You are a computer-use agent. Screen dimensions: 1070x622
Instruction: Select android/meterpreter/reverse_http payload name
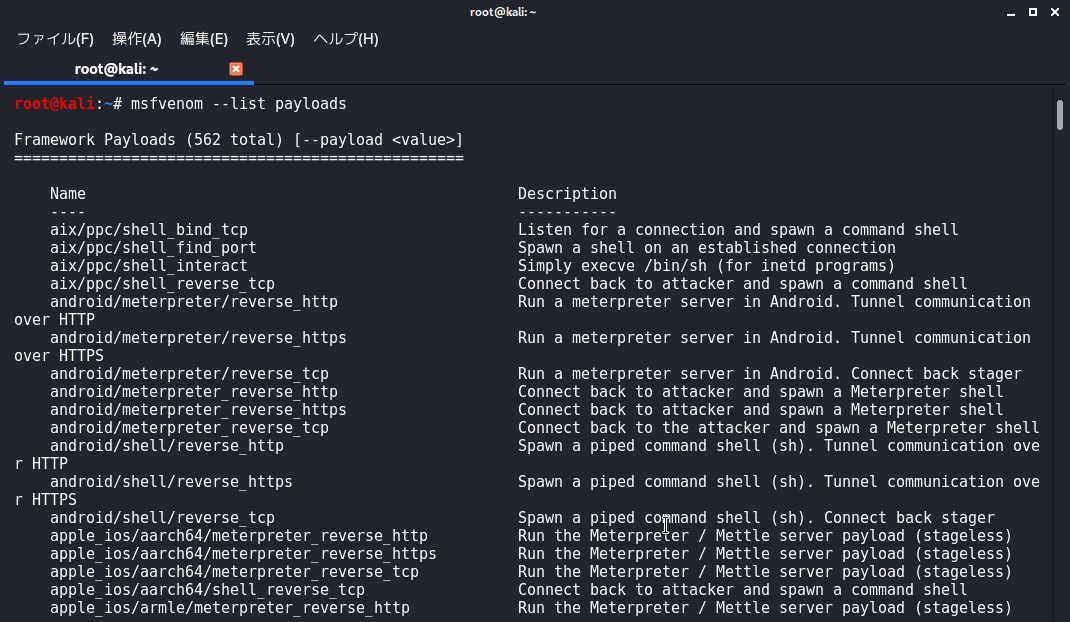194,302
